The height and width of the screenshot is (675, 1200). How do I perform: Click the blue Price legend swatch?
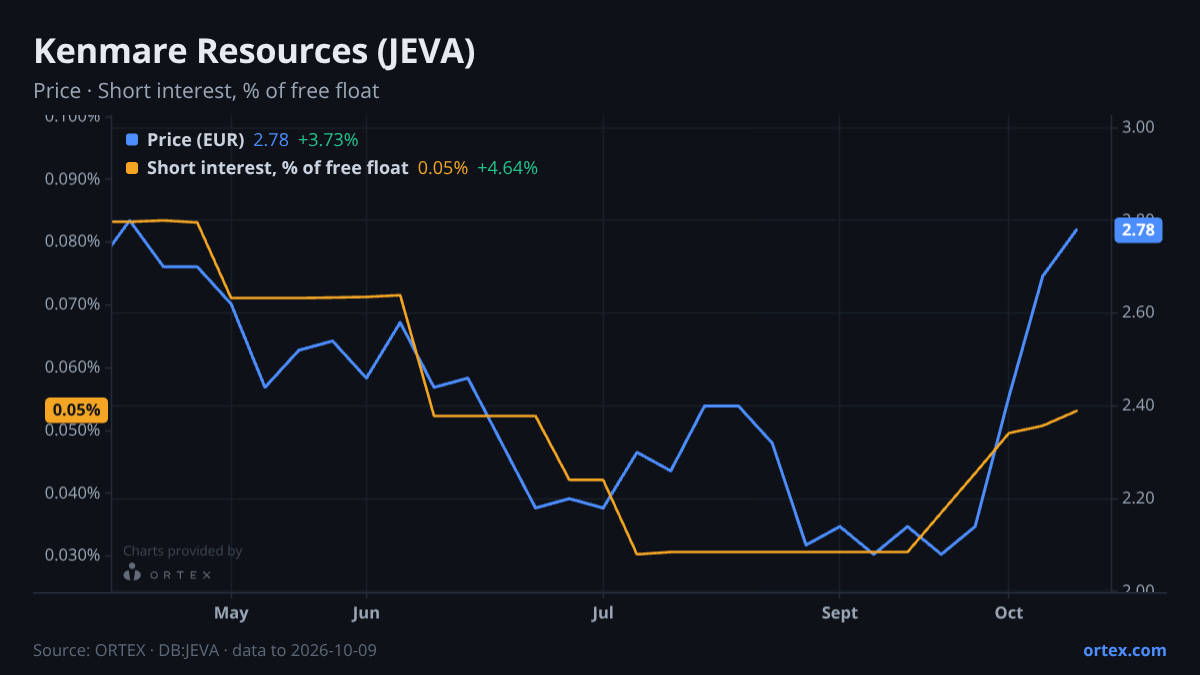coord(132,140)
